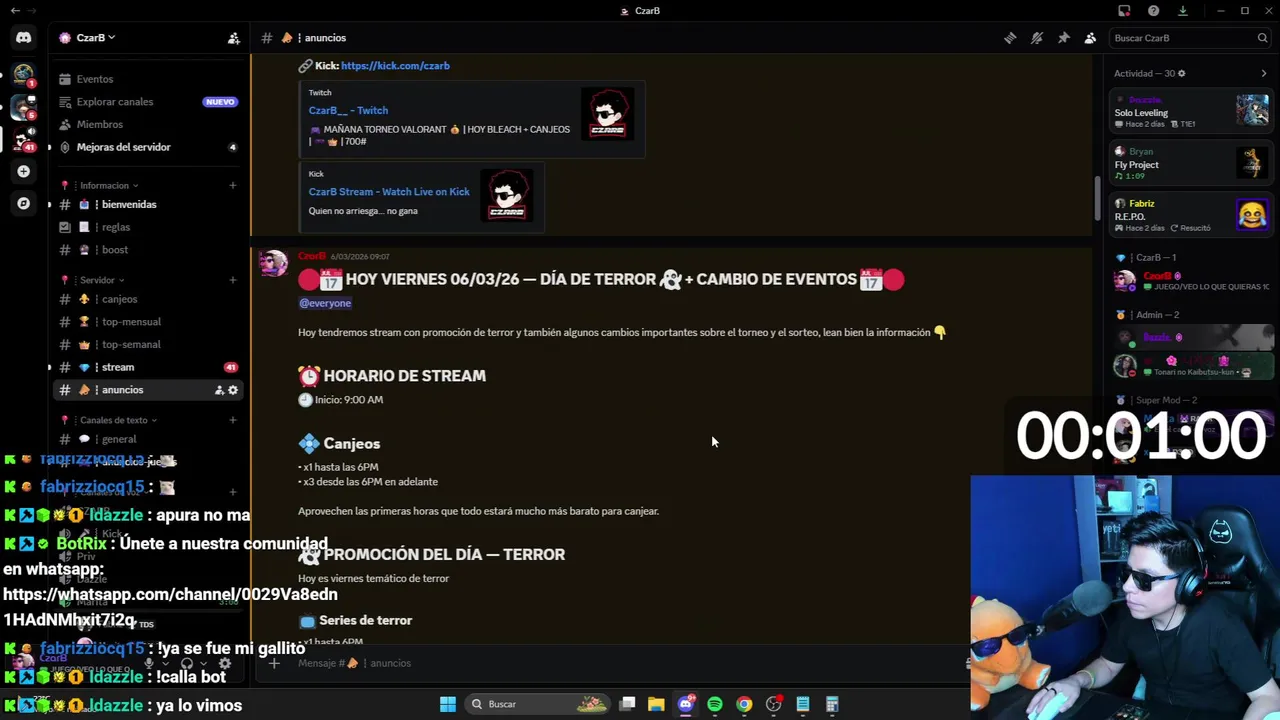Click the chat message scrollbar thumb

[x=1097, y=199]
